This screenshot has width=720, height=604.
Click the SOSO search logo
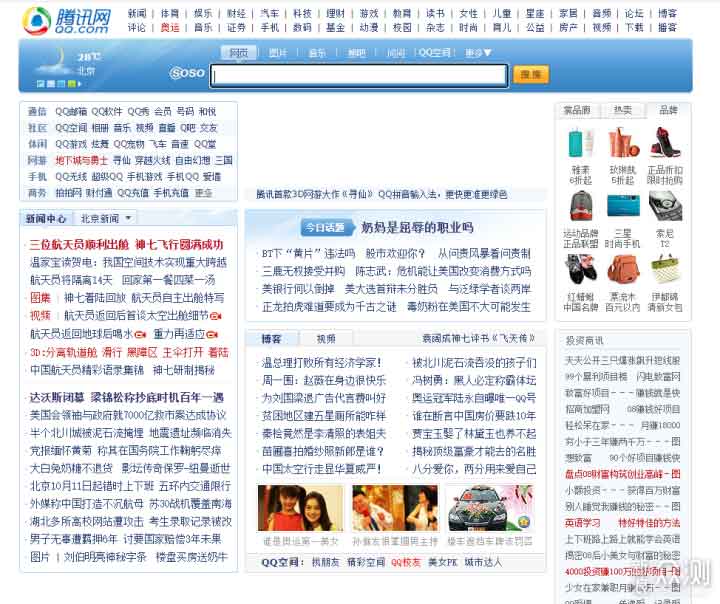[187, 73]
